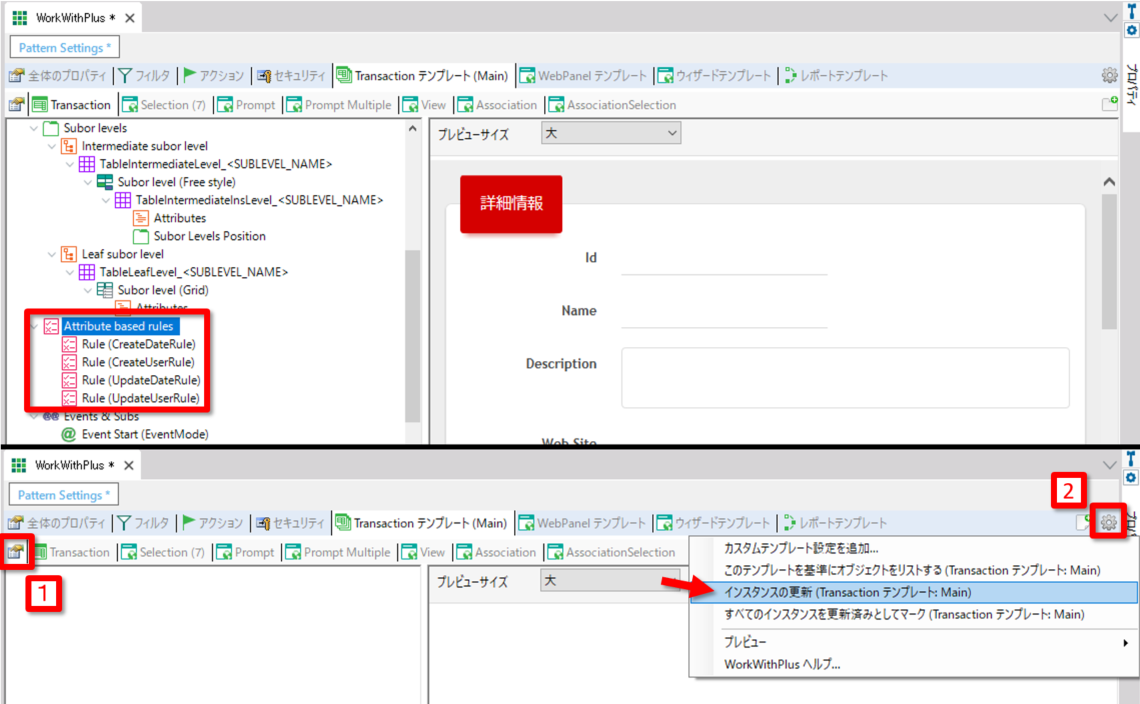Select TableIntermediateLevel_<SUBLEVEL_NAME> node
Image resolution: width=1140 pixels, height=704 pixels.
pyautogui.click(x=216, y=164)
